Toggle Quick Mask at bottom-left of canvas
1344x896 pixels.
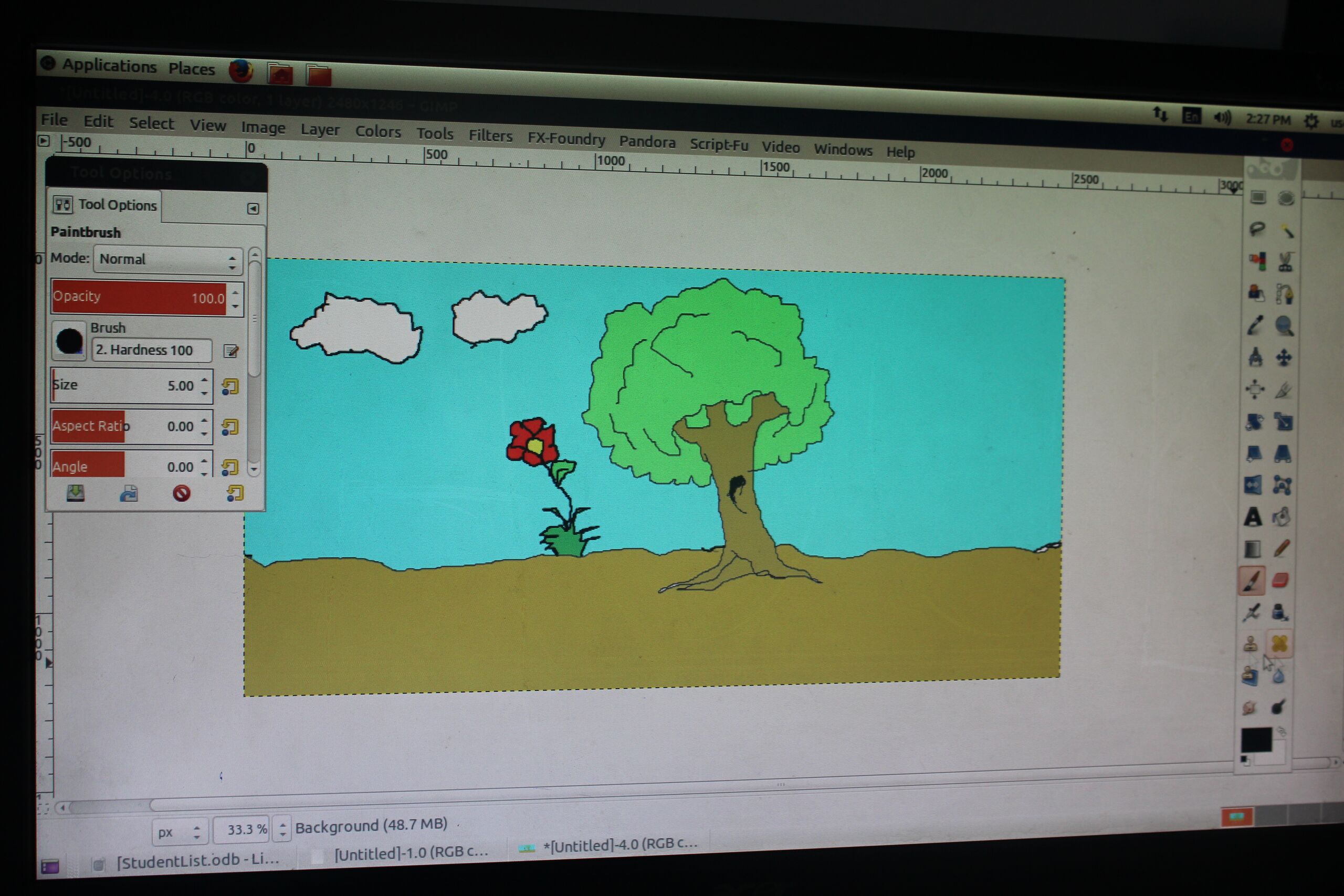pos(43,808)
